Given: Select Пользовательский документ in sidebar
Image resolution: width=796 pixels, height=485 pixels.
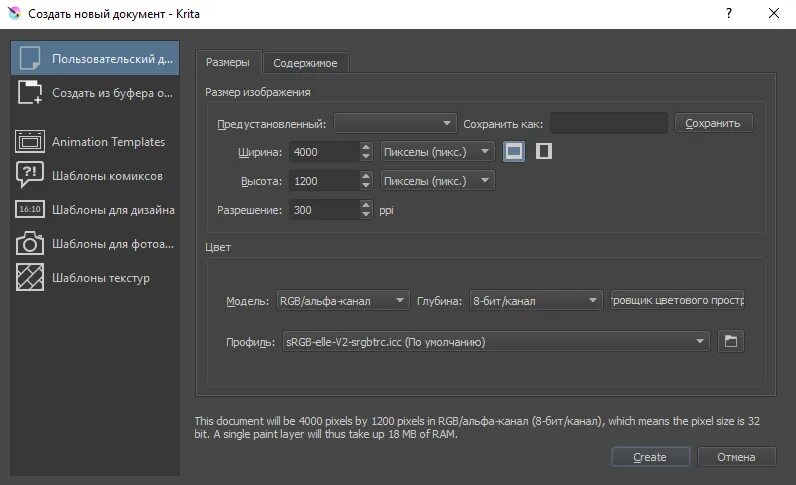Looking at the screenshot, I should (95, 58).
